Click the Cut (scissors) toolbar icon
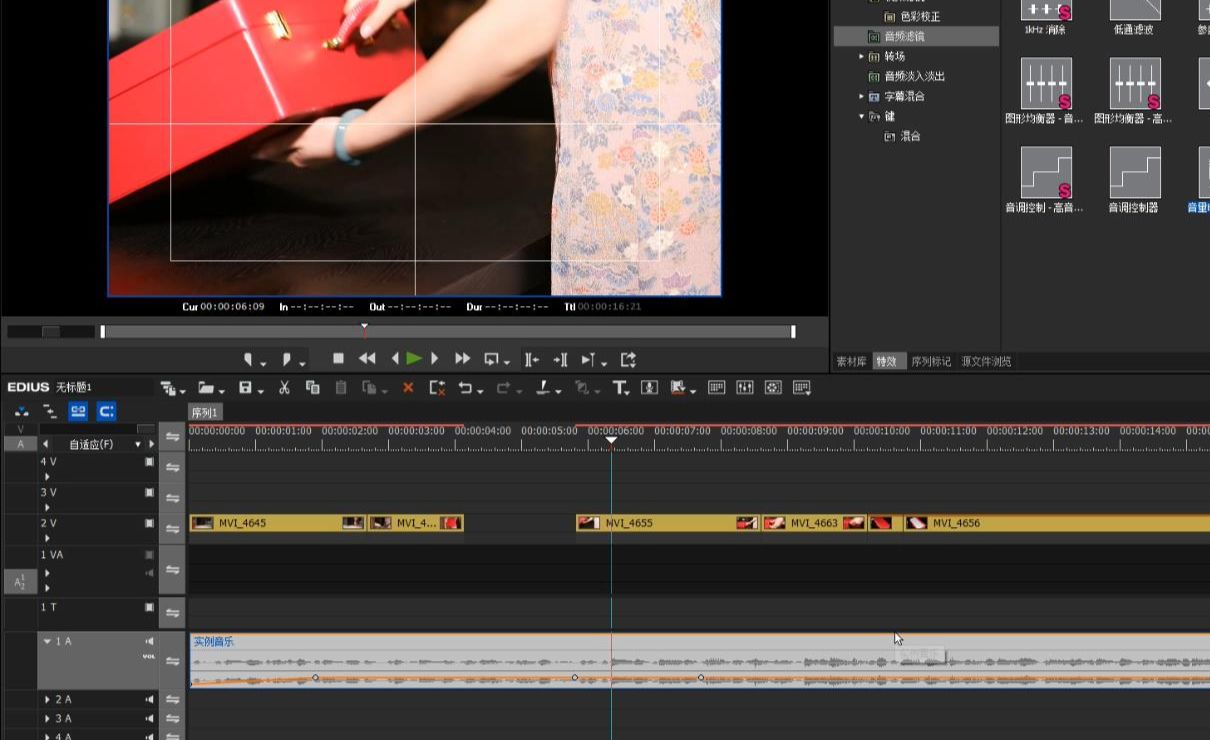Viewport: 1210px width, 740px height. point(284,388)
